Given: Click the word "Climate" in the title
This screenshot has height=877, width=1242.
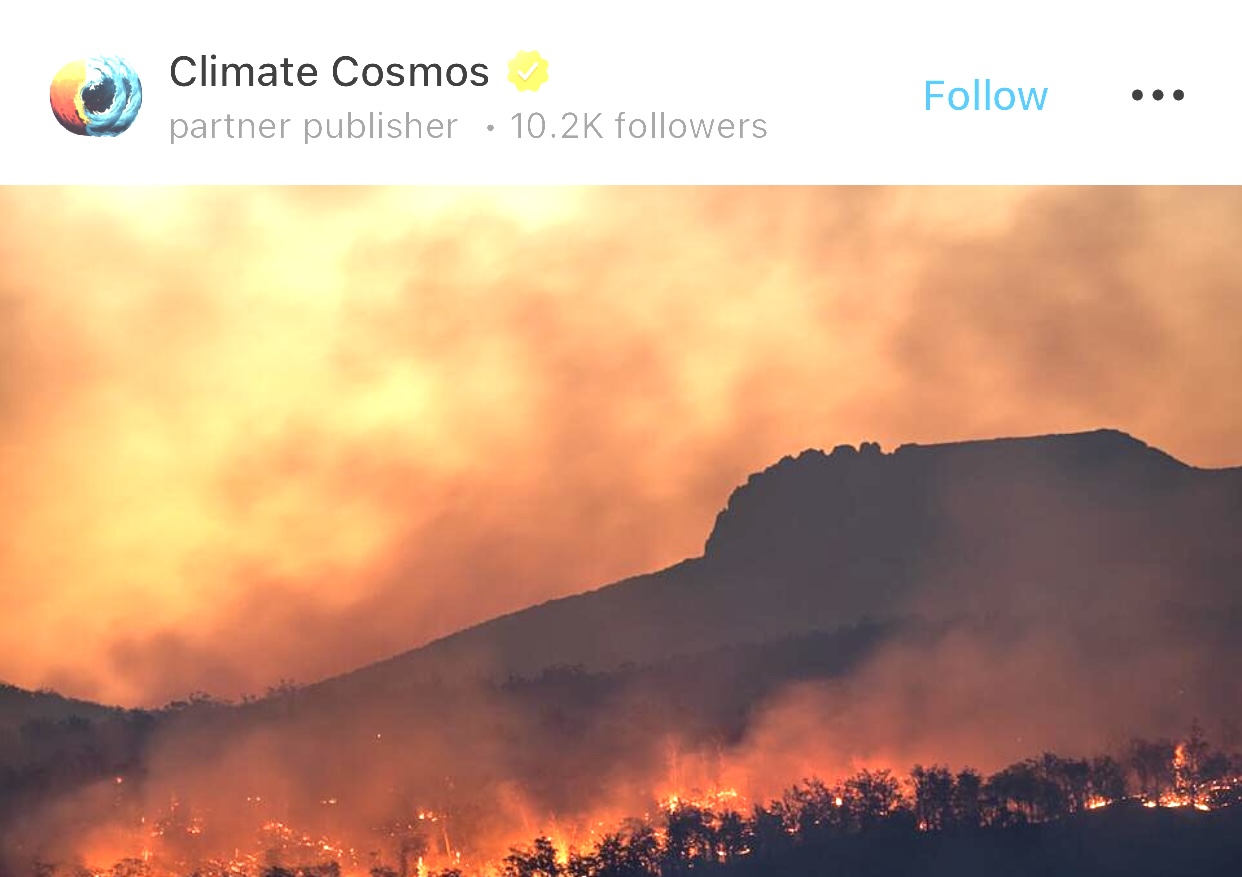Looking at the screenshot, I should coord(244,72).
